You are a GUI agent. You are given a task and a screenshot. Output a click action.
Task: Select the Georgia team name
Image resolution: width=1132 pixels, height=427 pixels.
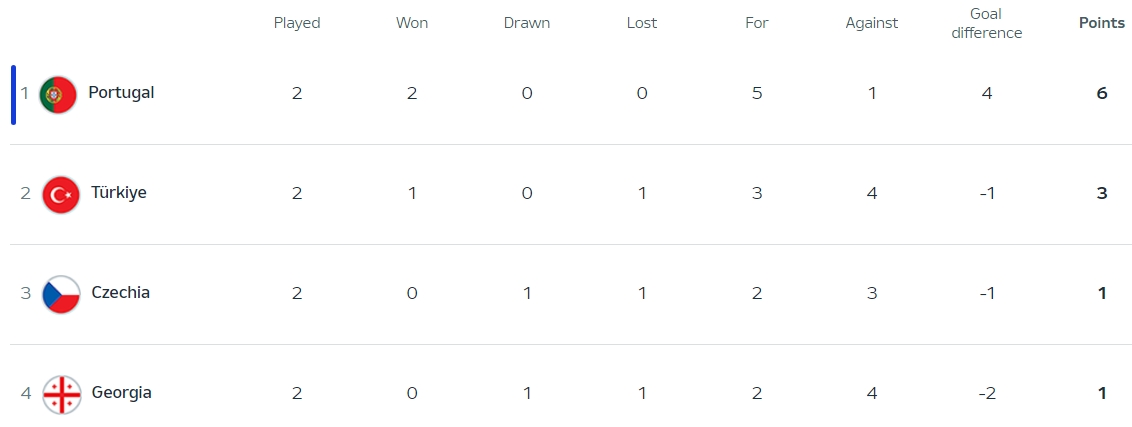121,393
